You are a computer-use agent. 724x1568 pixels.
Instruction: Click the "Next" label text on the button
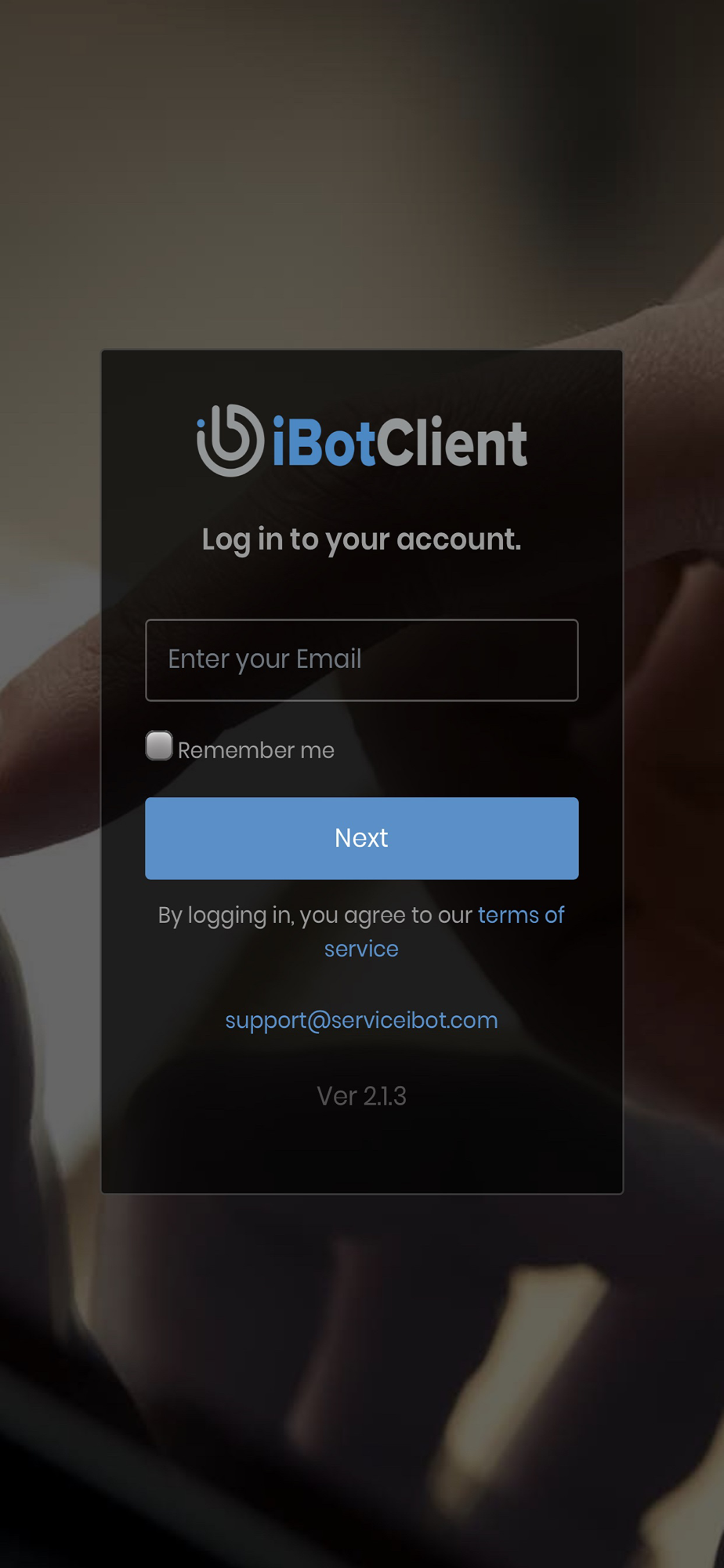tap(361, 838)
